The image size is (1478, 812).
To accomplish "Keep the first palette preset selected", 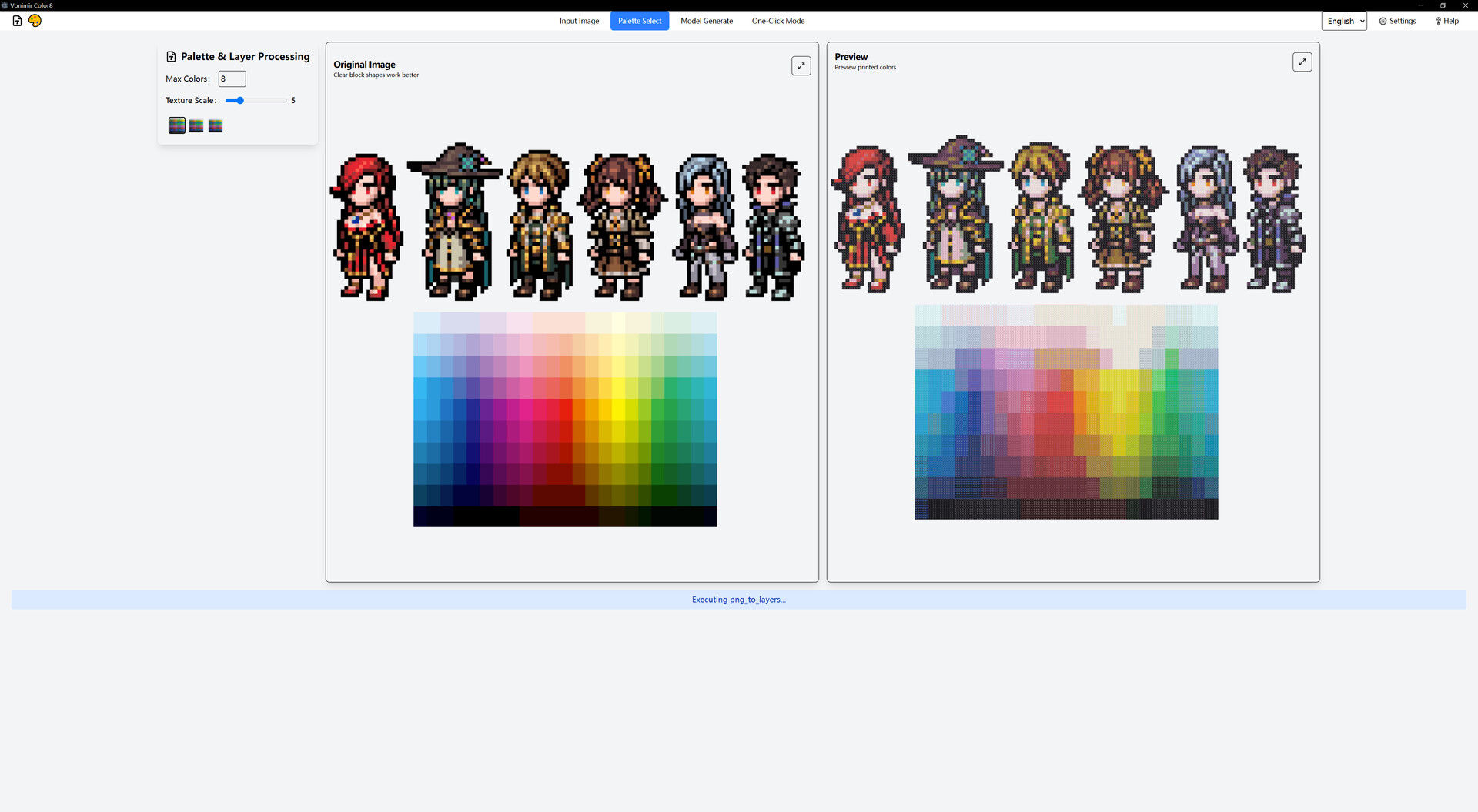I will point(176,125).
